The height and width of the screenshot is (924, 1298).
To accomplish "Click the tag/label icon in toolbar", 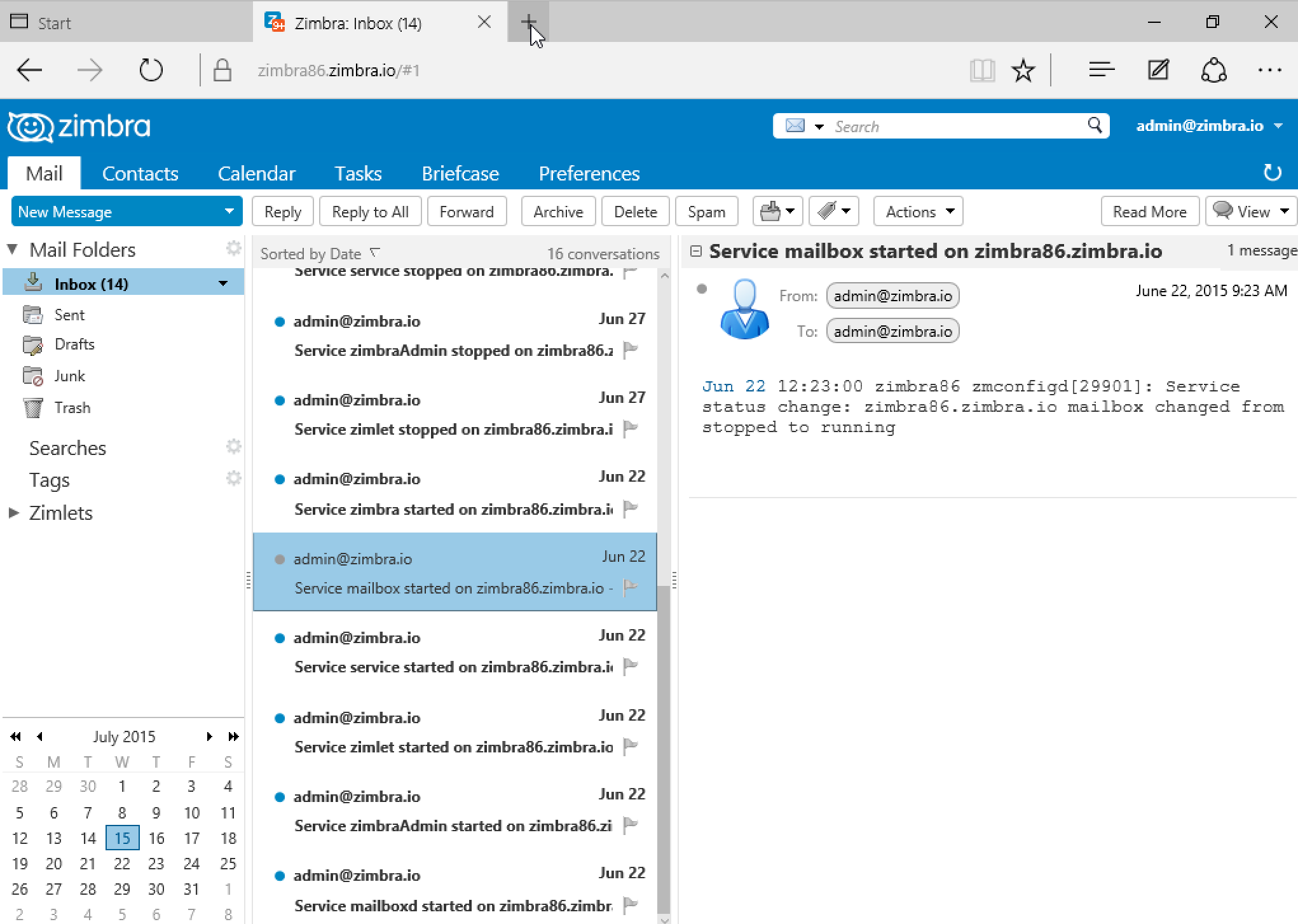I will (x=835, y=212).
